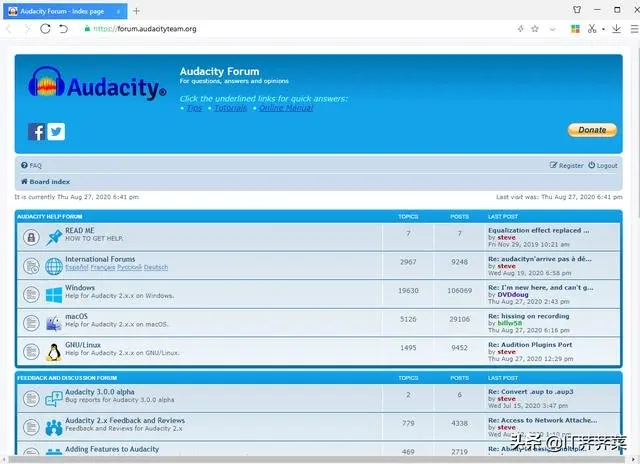Click the Audacity logo in header
The image size is (640, 464).
pos(97,84)
